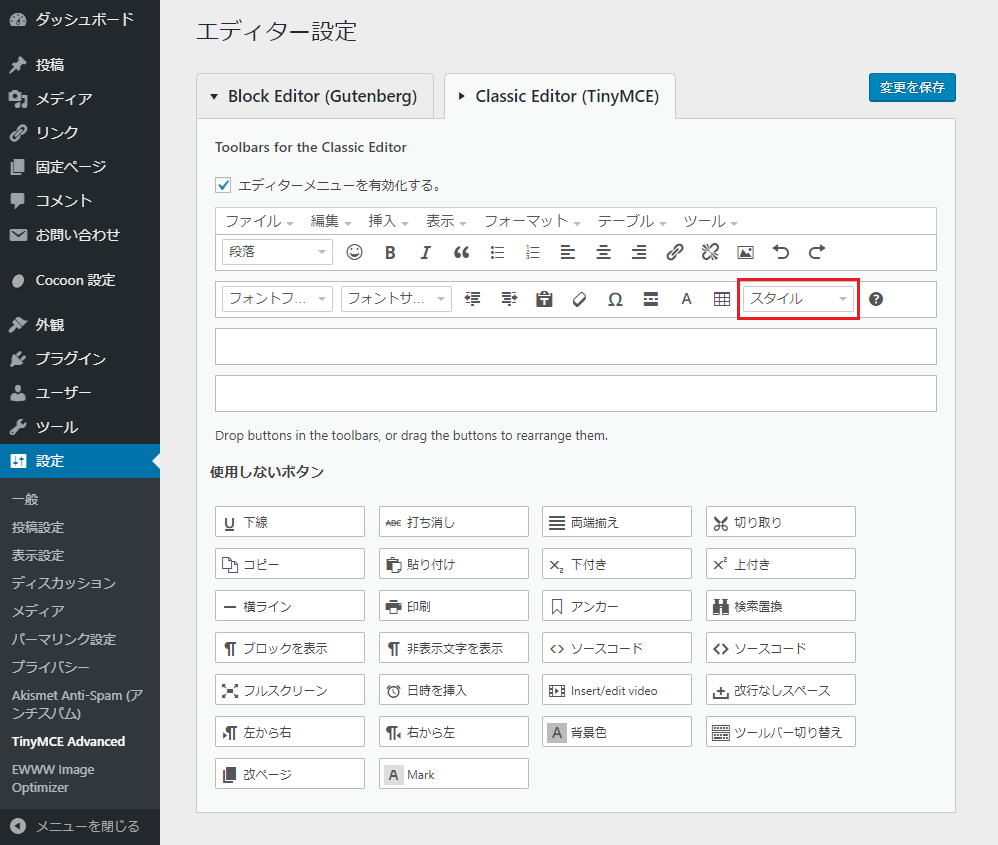This screenshot has height=845, width=998.
Task: Click the empty third toolbar row
Action: (575, 346)
